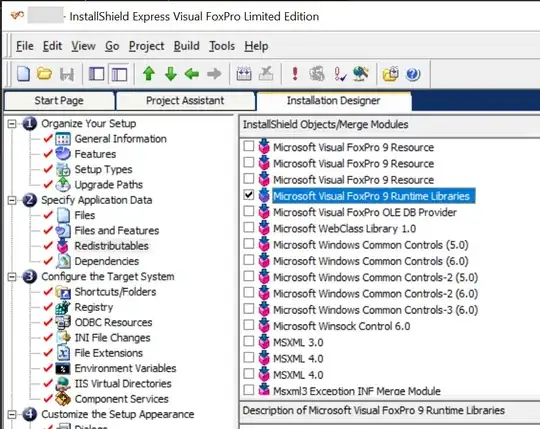540x429 pixels.
Task: Click the IIS Virtual Directories icon
Action: pos(63,384)
